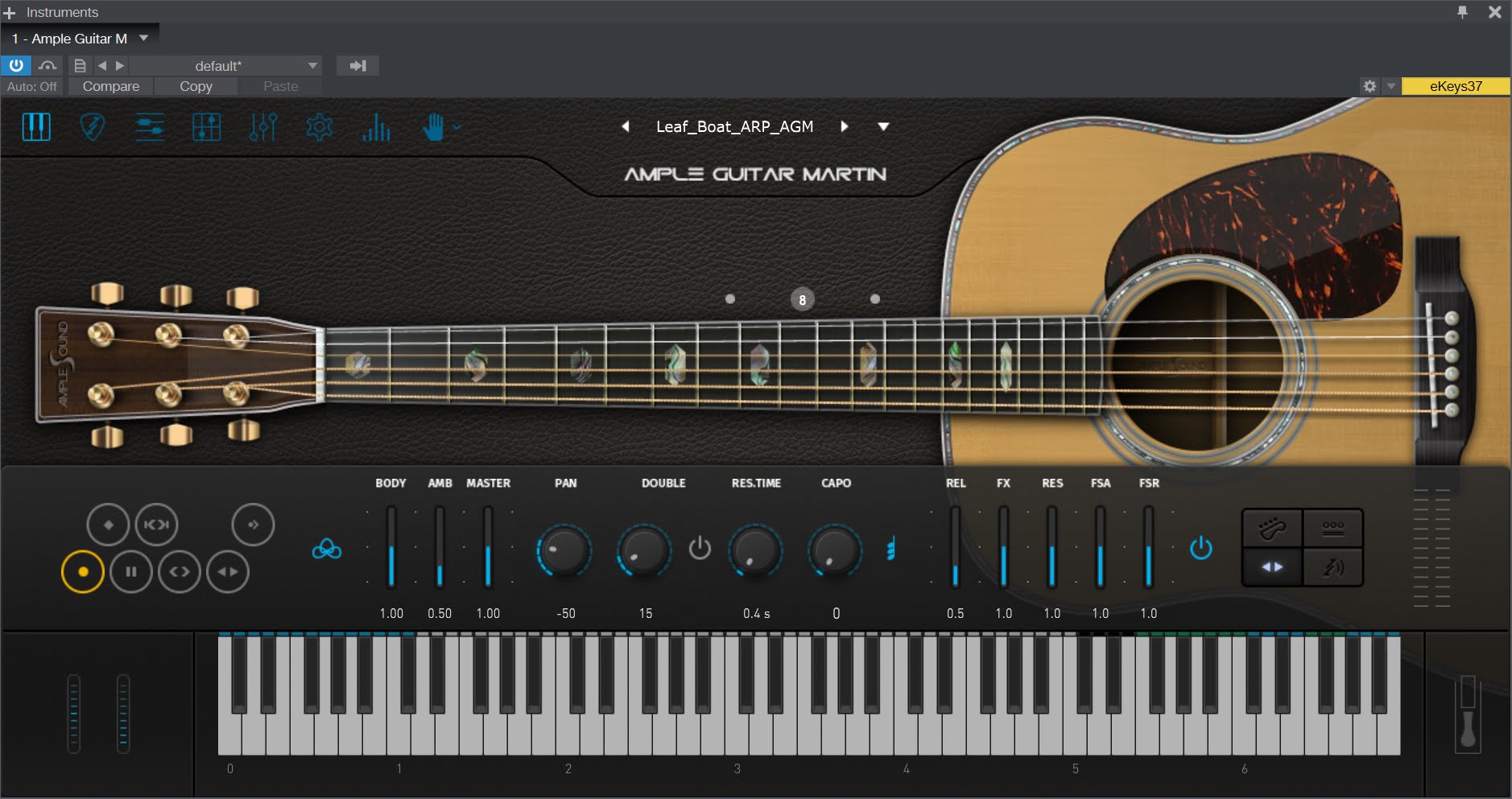Select the next preset arrow beside default*
Screen dimensions: 1512x799
pyautogui.click(x=120, y=65)
